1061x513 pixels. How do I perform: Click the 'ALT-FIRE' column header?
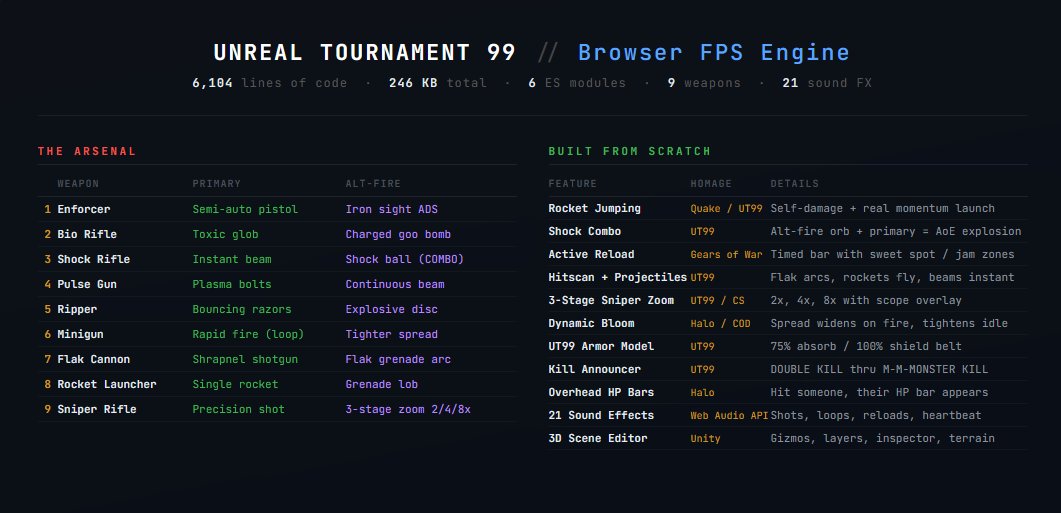click(373, 183)
